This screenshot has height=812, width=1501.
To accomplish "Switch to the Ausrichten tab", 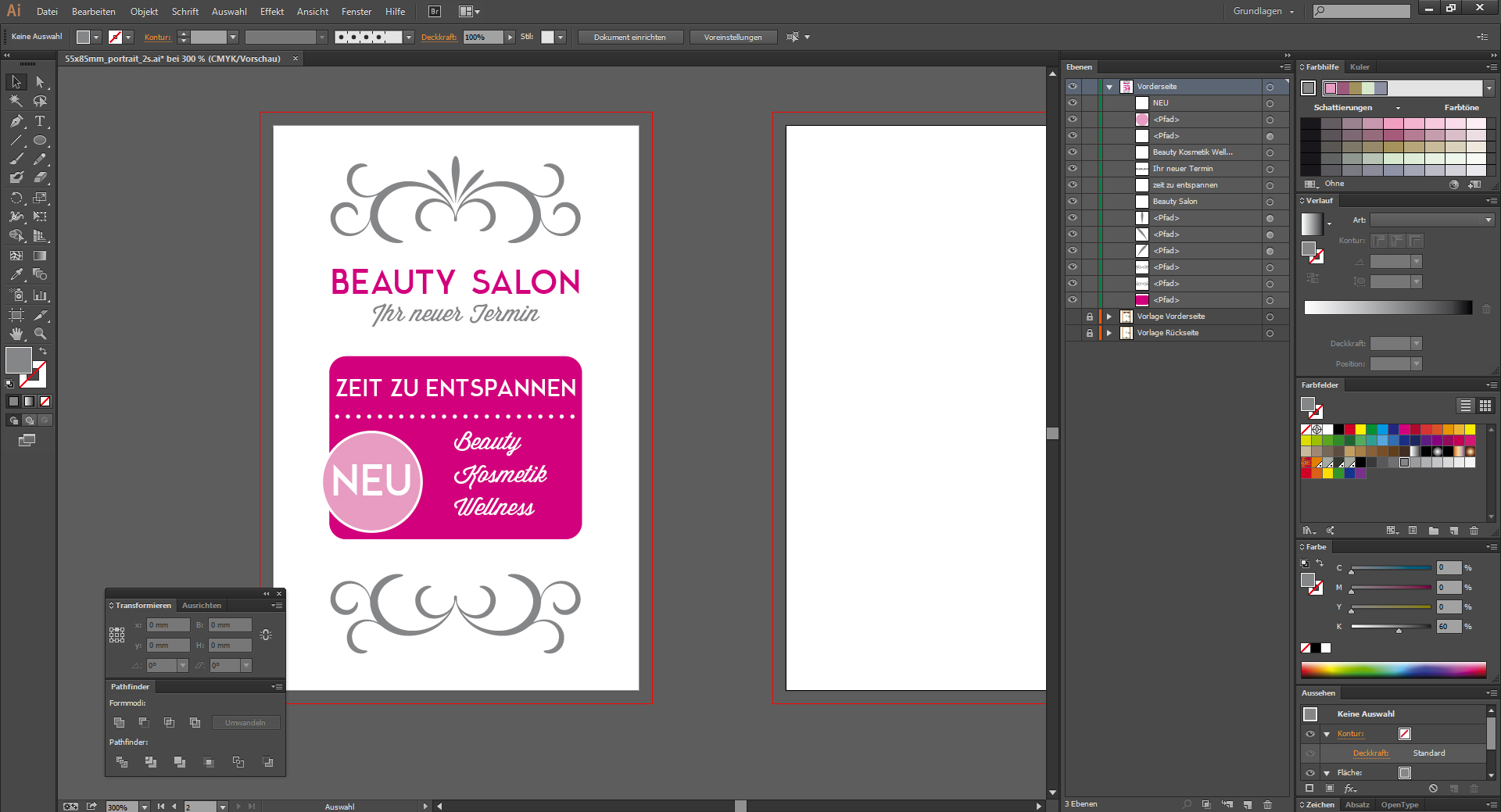I will point(202,606).
